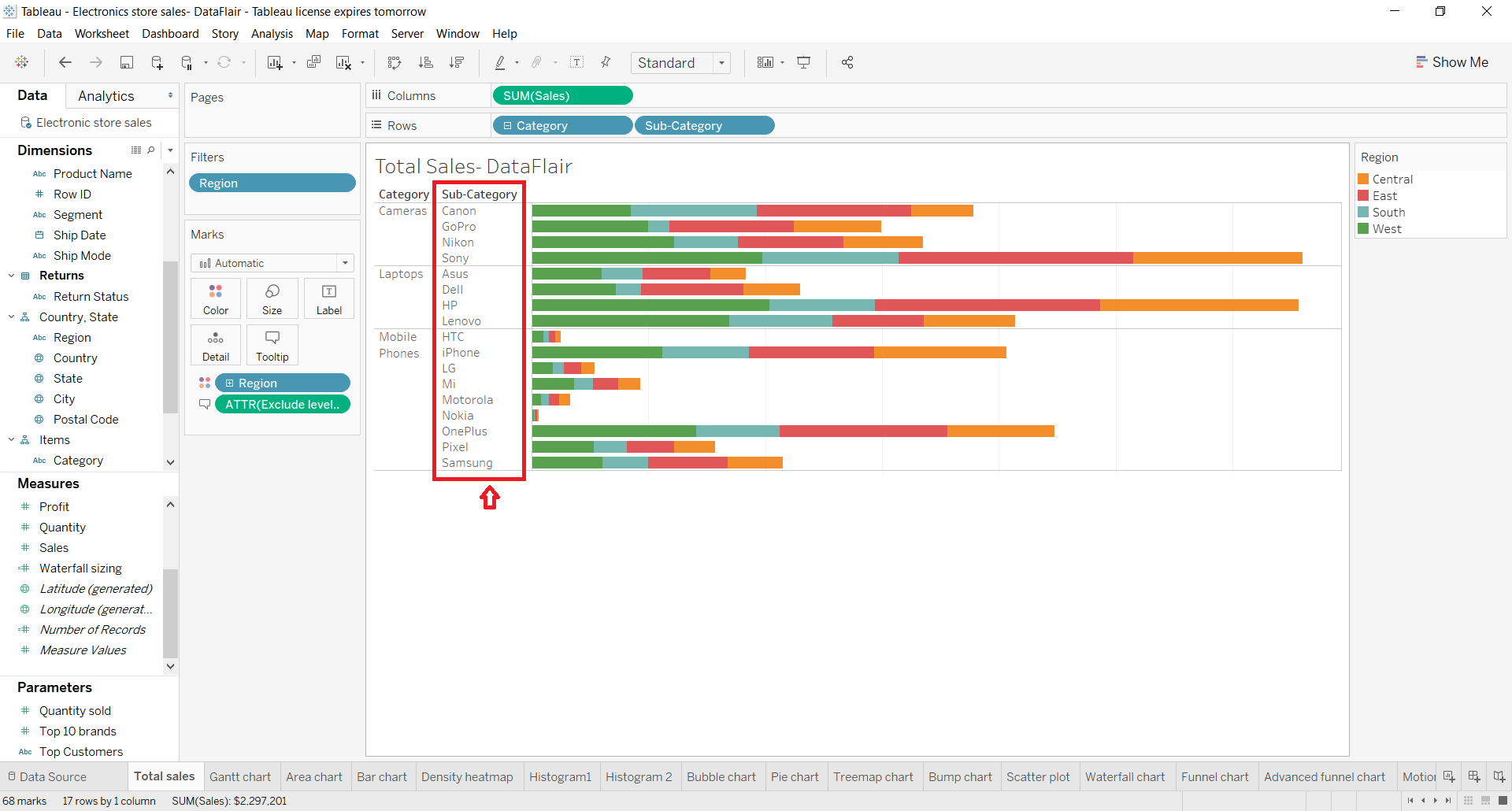Click the Tooltip button in Marks card

[x=272, y=345]
